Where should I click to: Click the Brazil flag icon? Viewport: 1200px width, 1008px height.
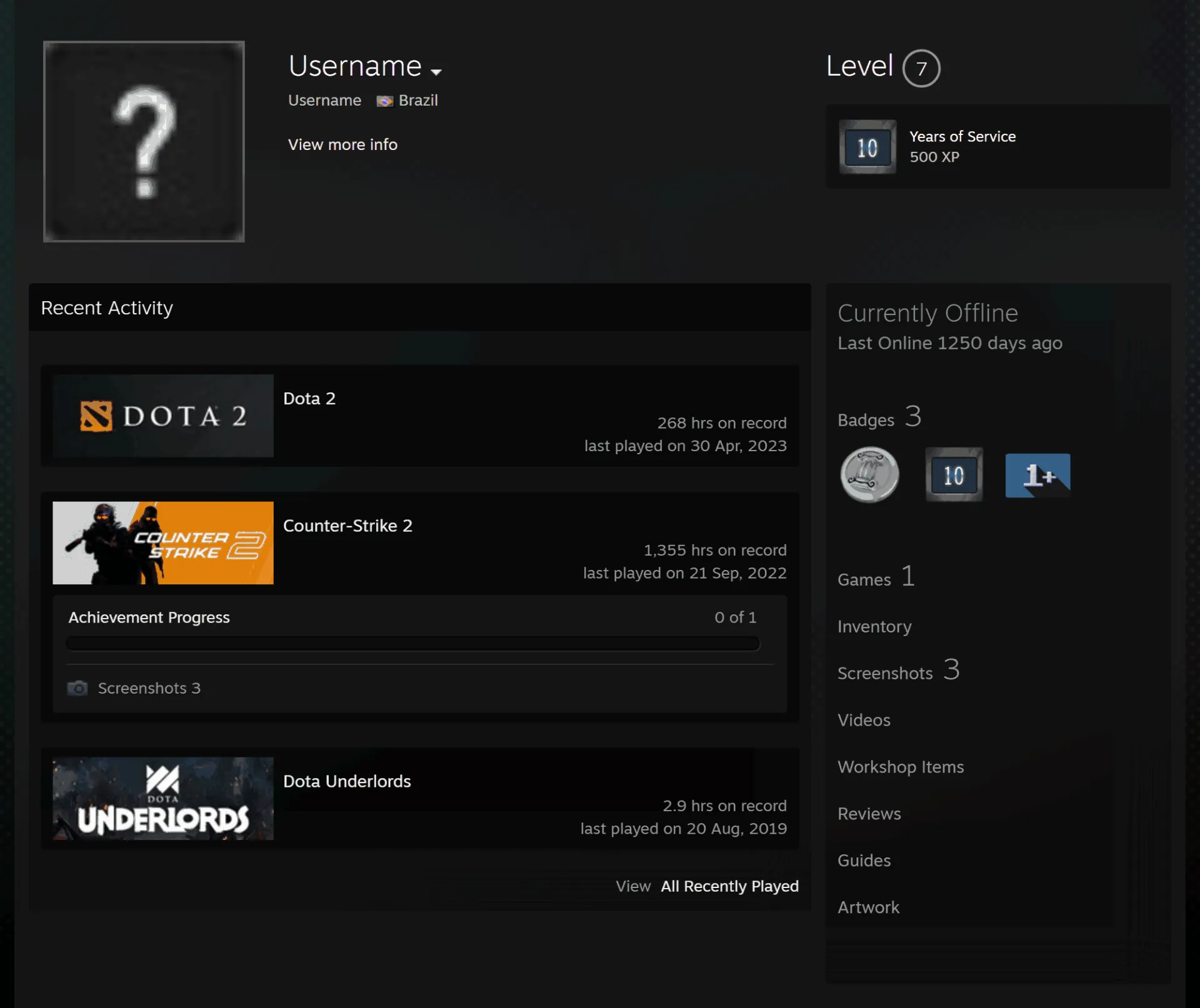(384, 101)
